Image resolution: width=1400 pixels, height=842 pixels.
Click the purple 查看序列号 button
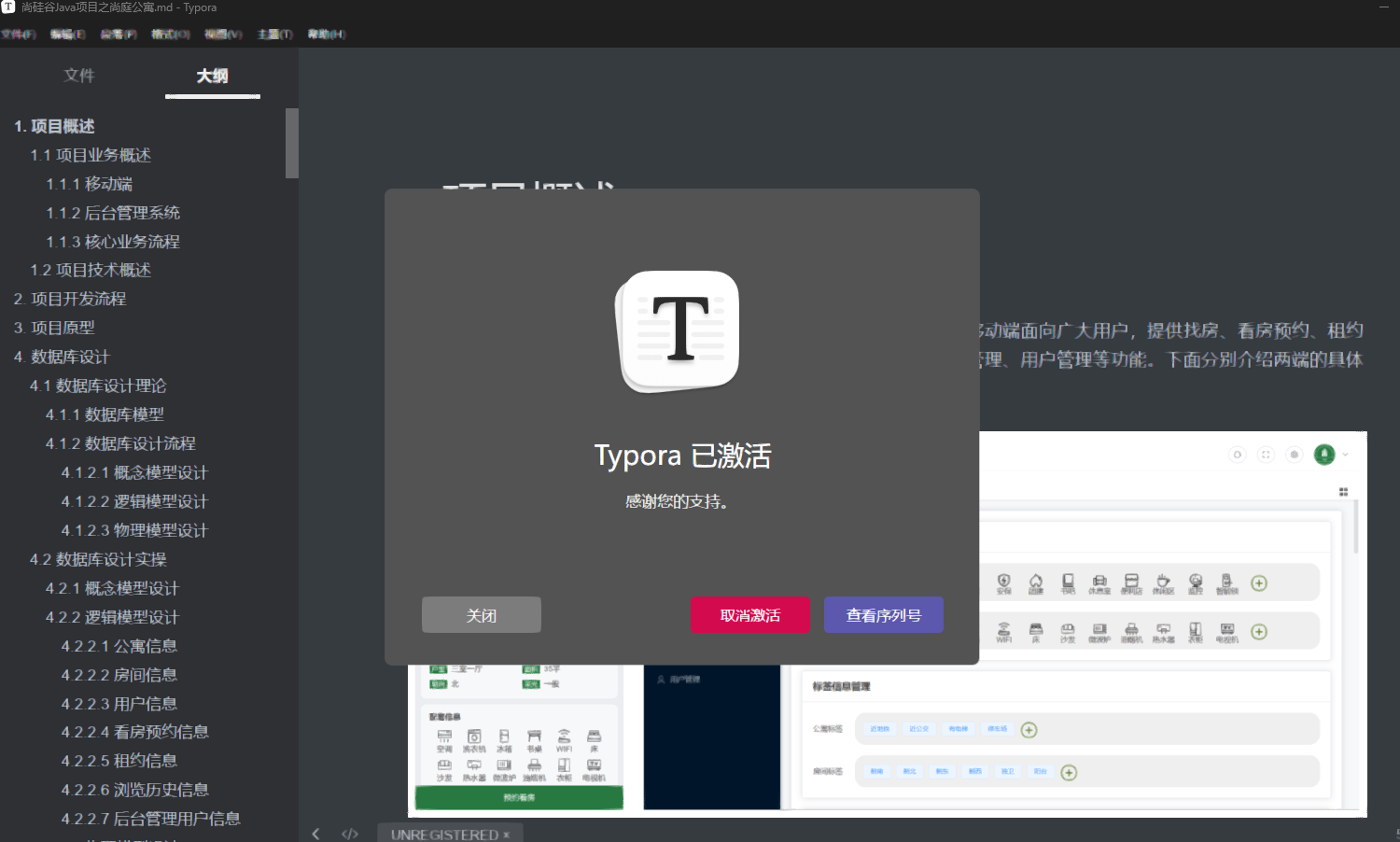tap(884, 615)
